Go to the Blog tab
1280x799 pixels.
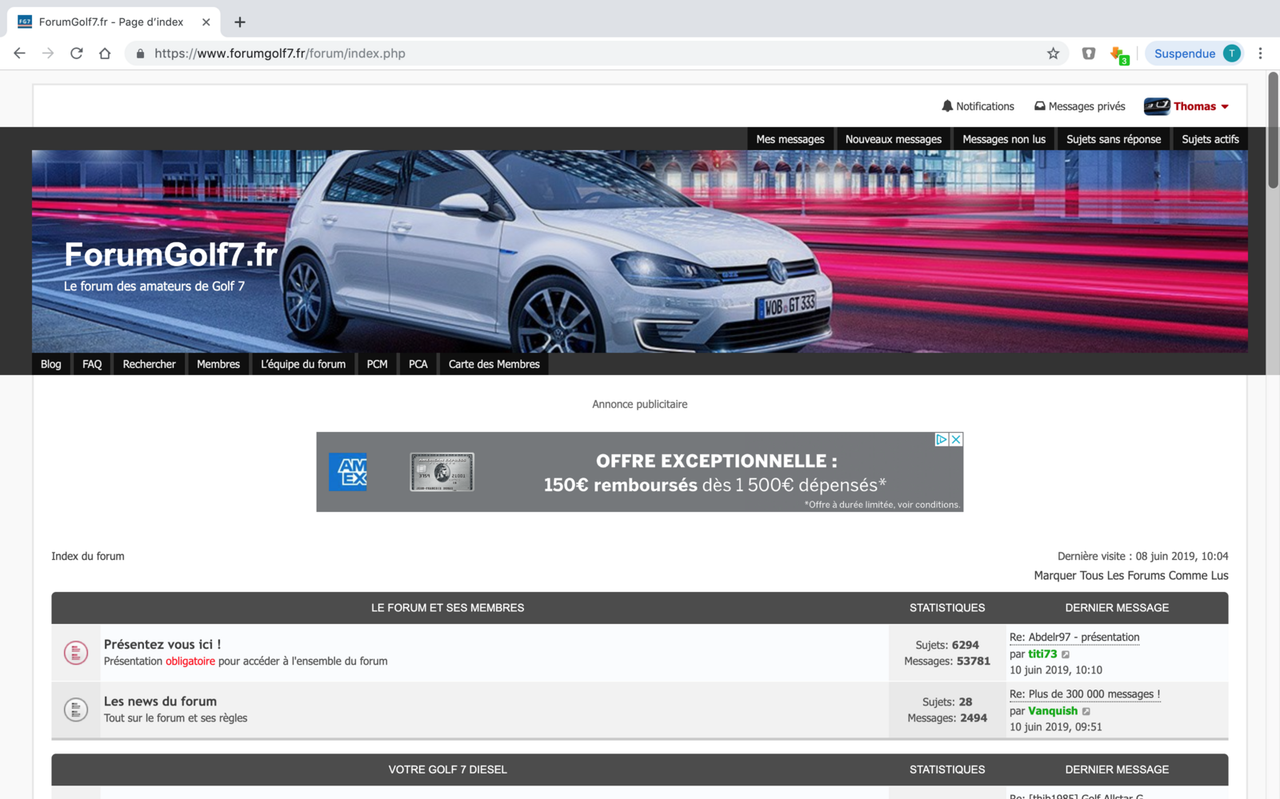(51, 364)
